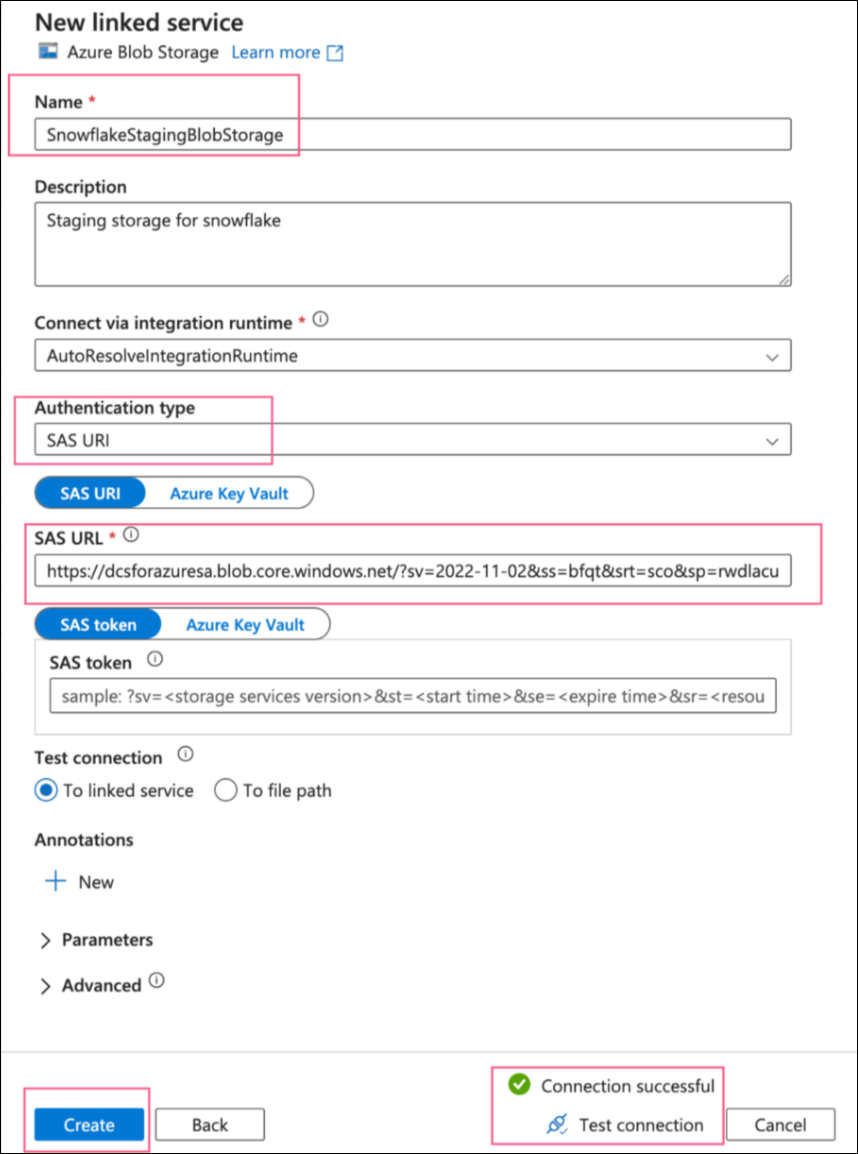858x1154 pixels.
Task: Click the Azure Blob Storage icon
Action: click(46, 52)
